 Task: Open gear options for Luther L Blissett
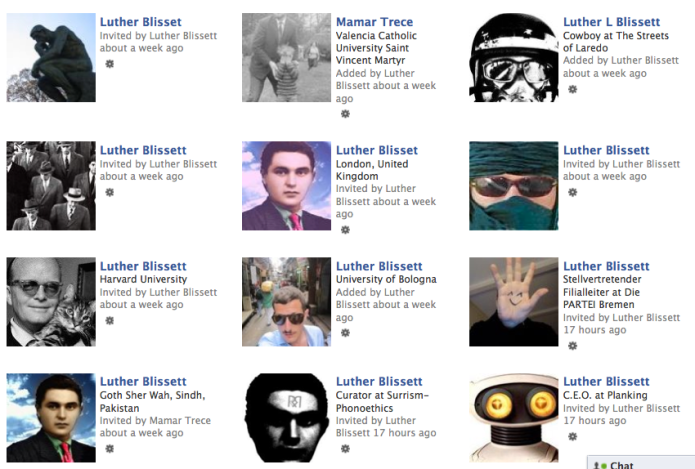(x=573, y=89)
